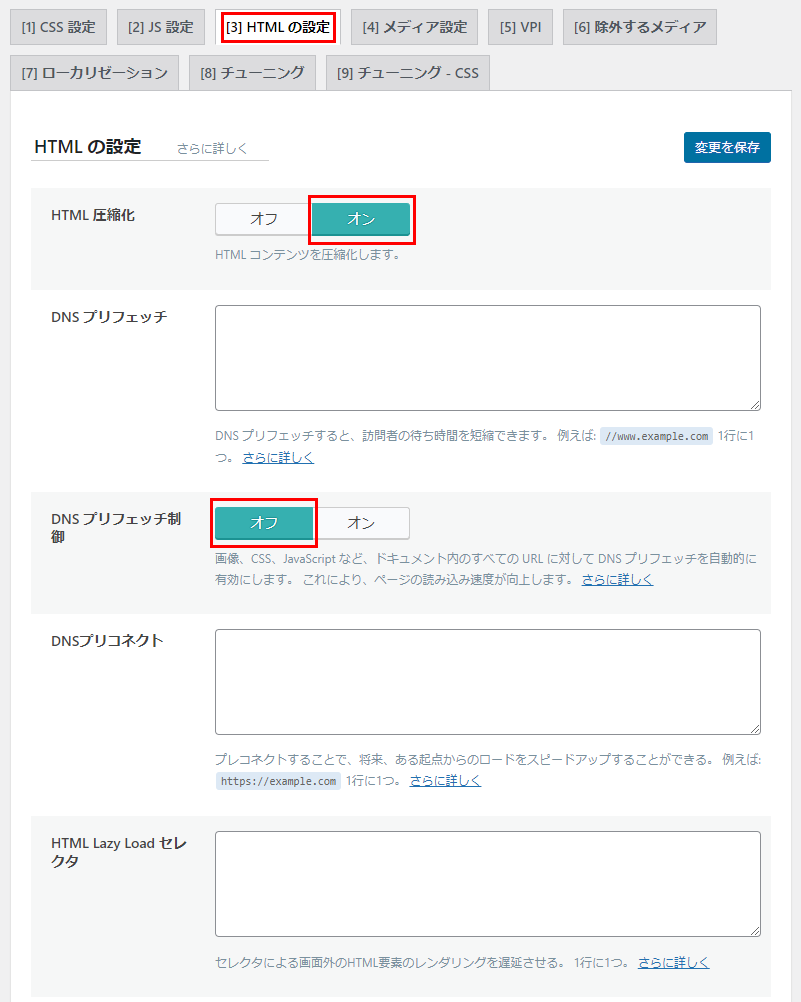Open さらに詳しく link under DNS プリフェッチ制御
801x1002 pixels.
[617, 579]
